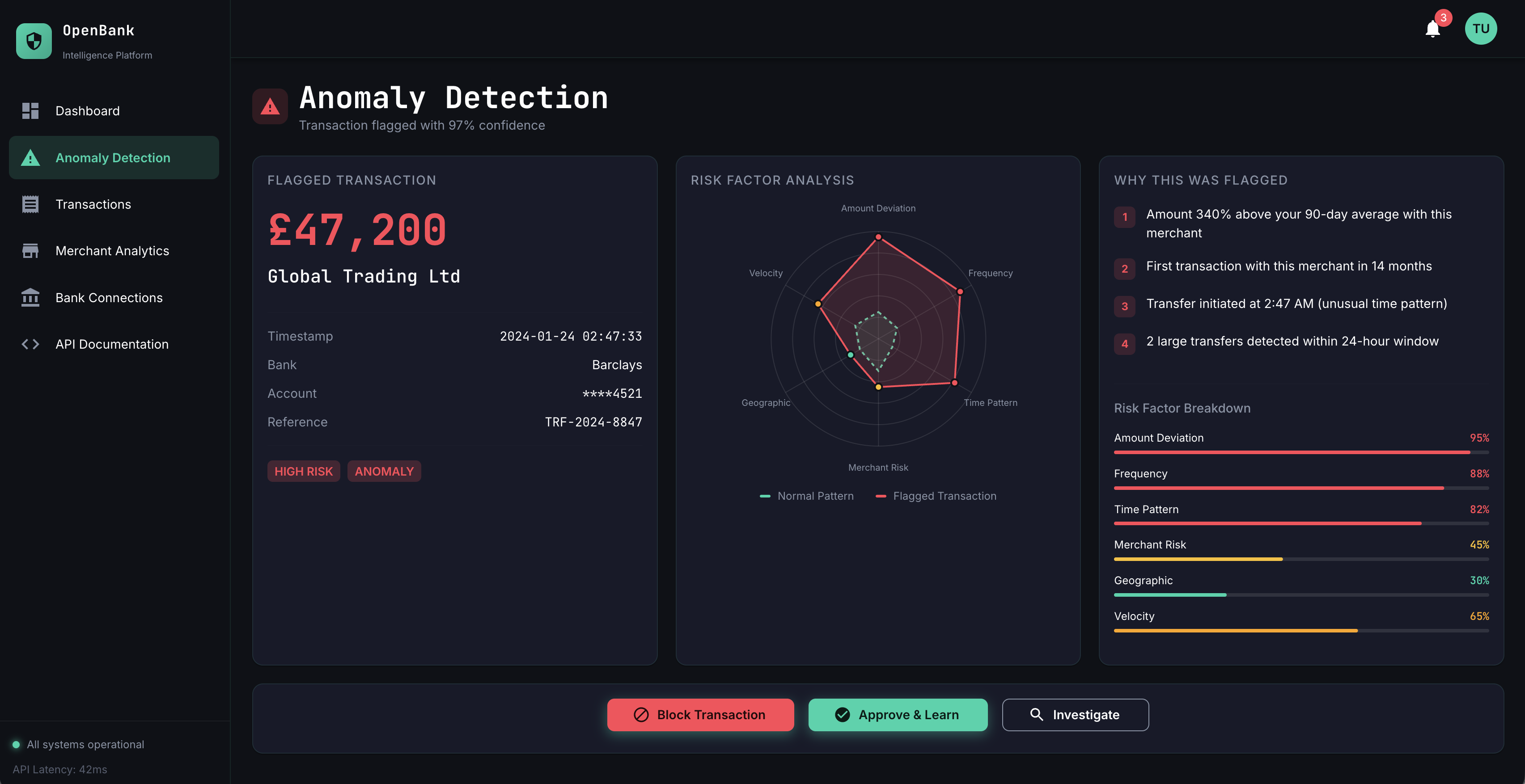Select Anomaly Detection menu item
The width and height of the screenshot is (1525, 784).
[114, 158]
